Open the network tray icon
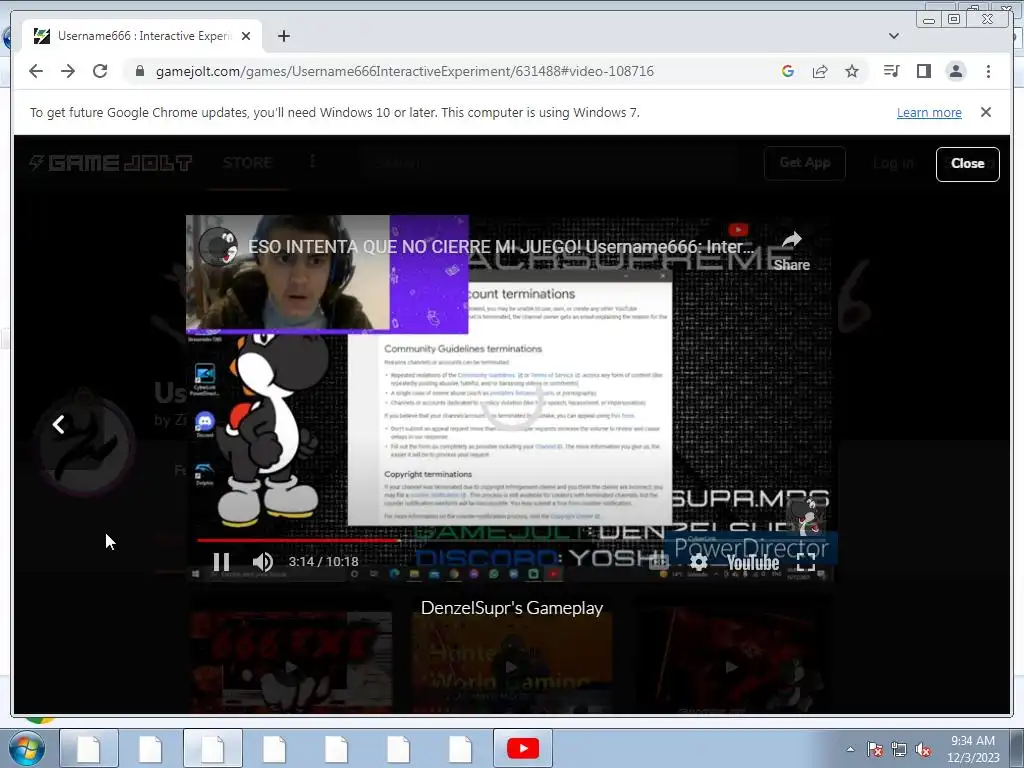The width and height of the screenshot is (1024, 768). pos(899,749)
